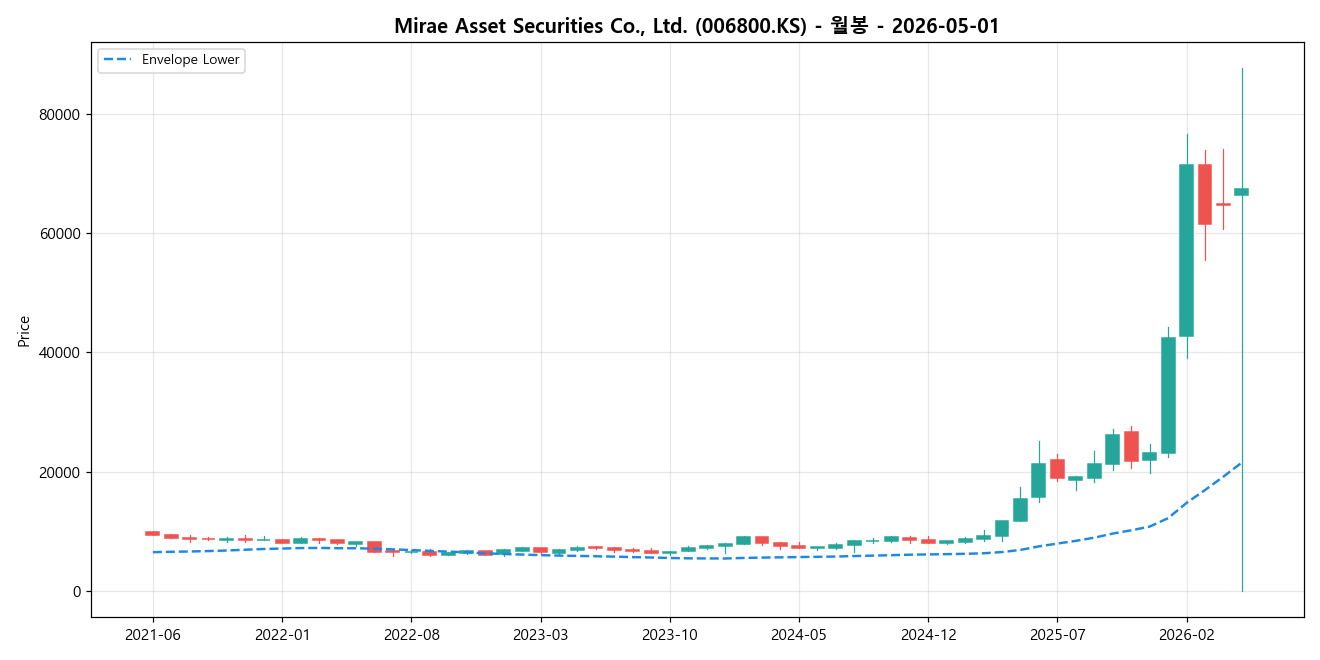Click the 80000 y-axis tick label
Image resolution: width=1320 pixels, height=660 pixels.
tap(60, 114)
